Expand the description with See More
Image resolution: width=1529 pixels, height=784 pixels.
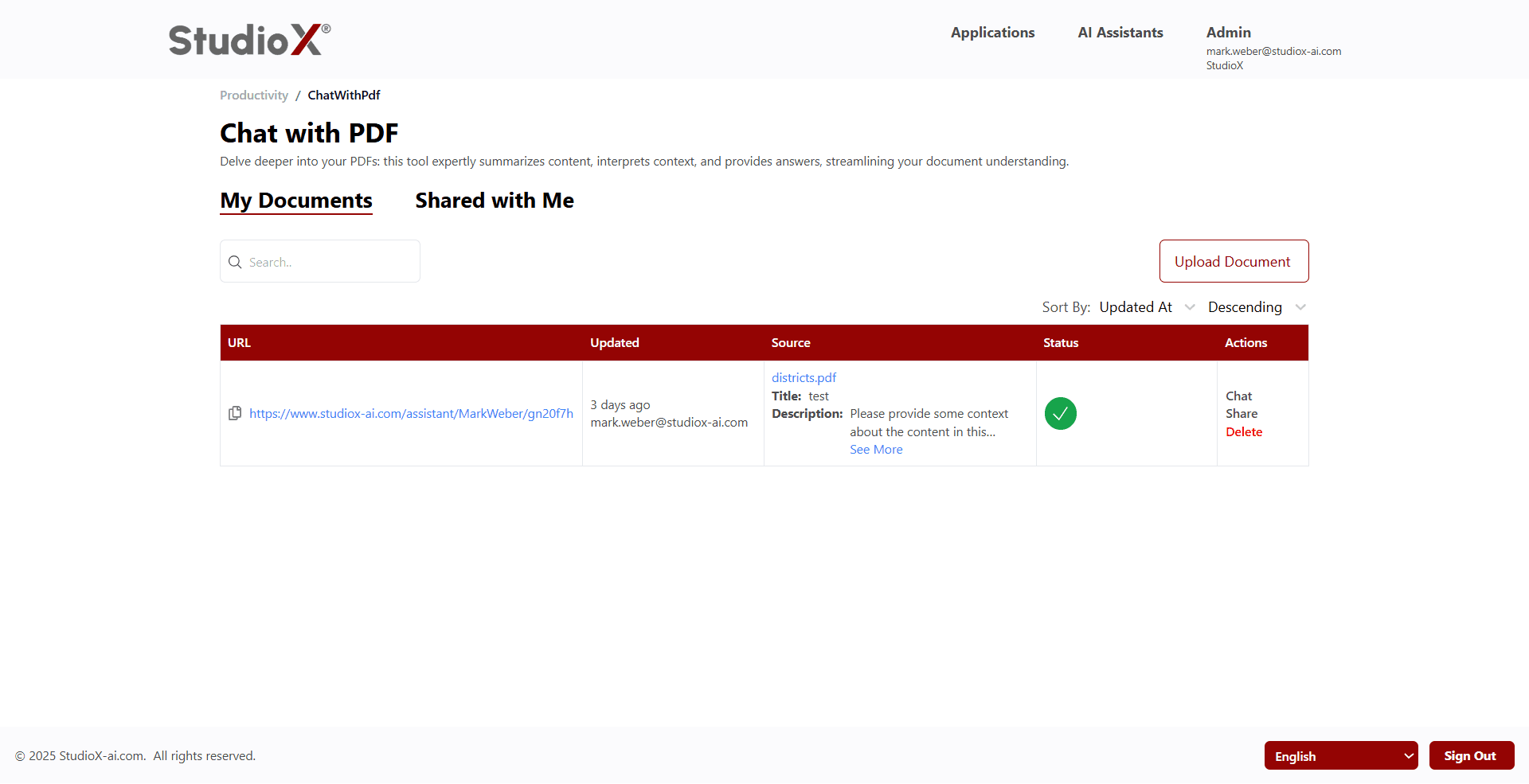[876, 449]
